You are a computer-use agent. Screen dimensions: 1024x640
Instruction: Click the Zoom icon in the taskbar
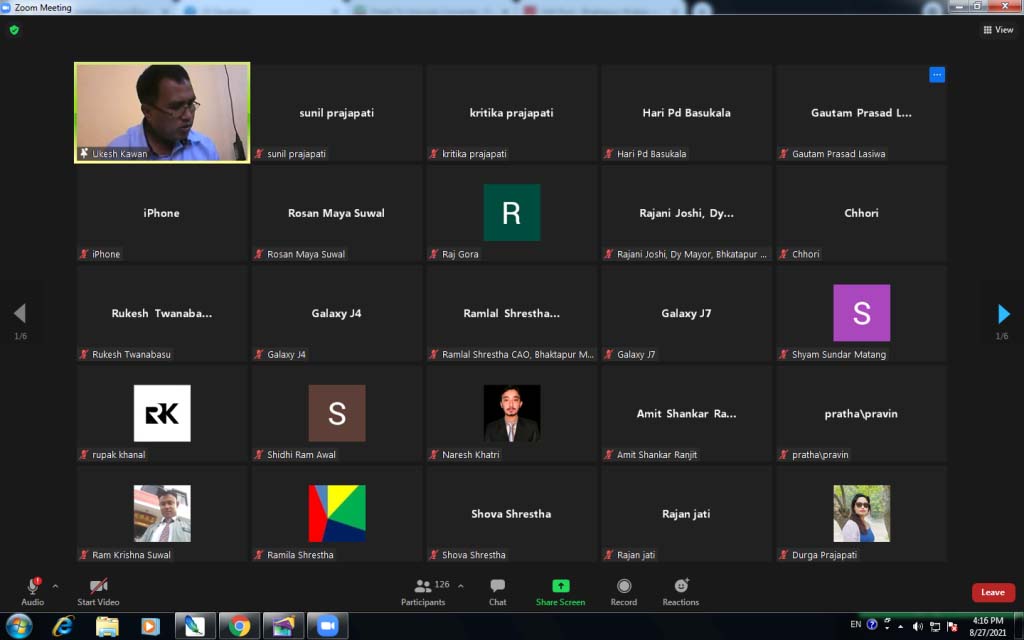[x=327, y=626]
